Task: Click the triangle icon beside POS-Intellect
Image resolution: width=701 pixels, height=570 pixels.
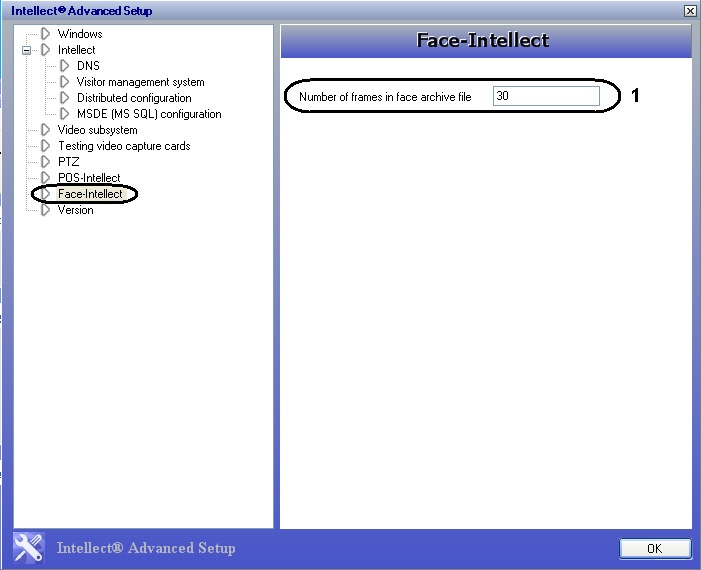Action: [x=46, y=177]
